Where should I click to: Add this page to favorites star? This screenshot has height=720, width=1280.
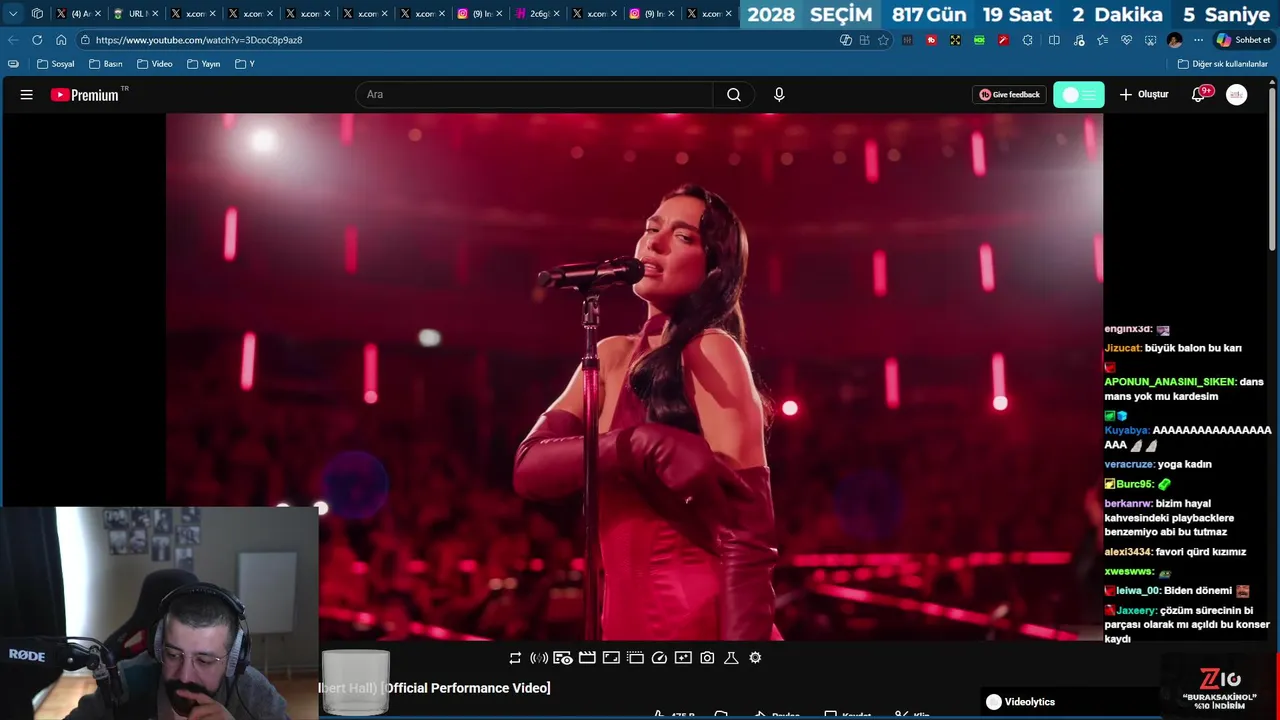[883, 40]
